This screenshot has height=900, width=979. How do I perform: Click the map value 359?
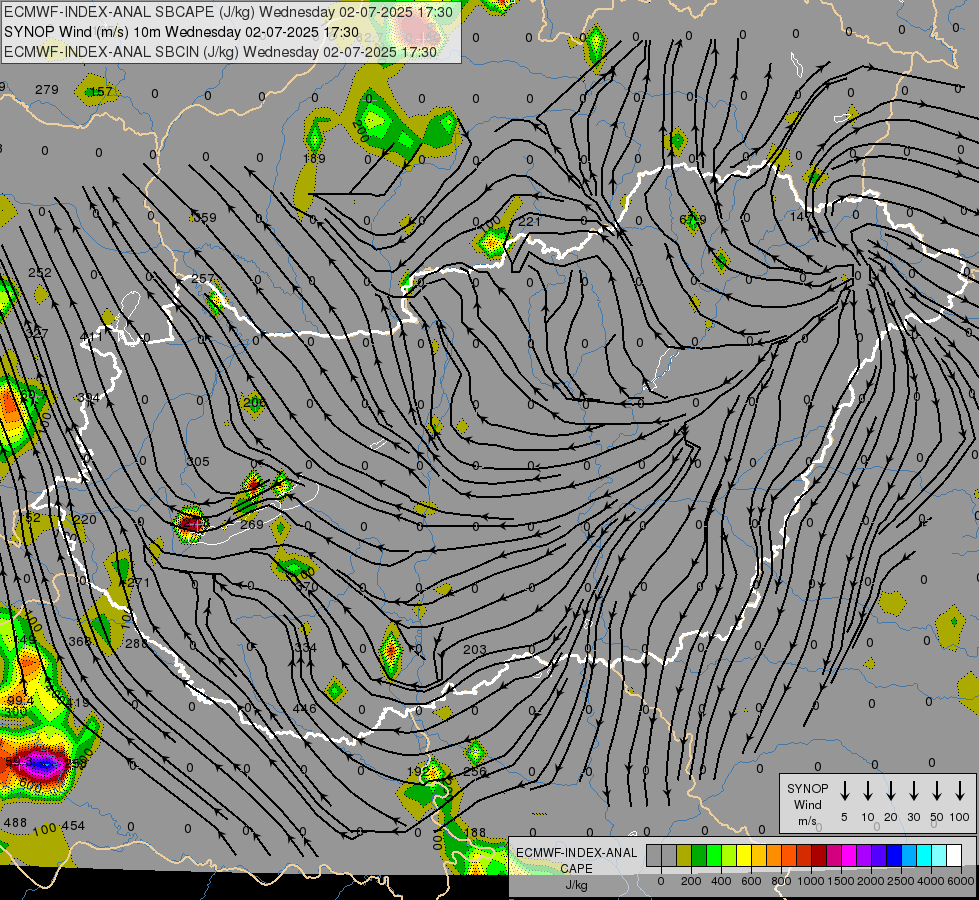[204, 217]
